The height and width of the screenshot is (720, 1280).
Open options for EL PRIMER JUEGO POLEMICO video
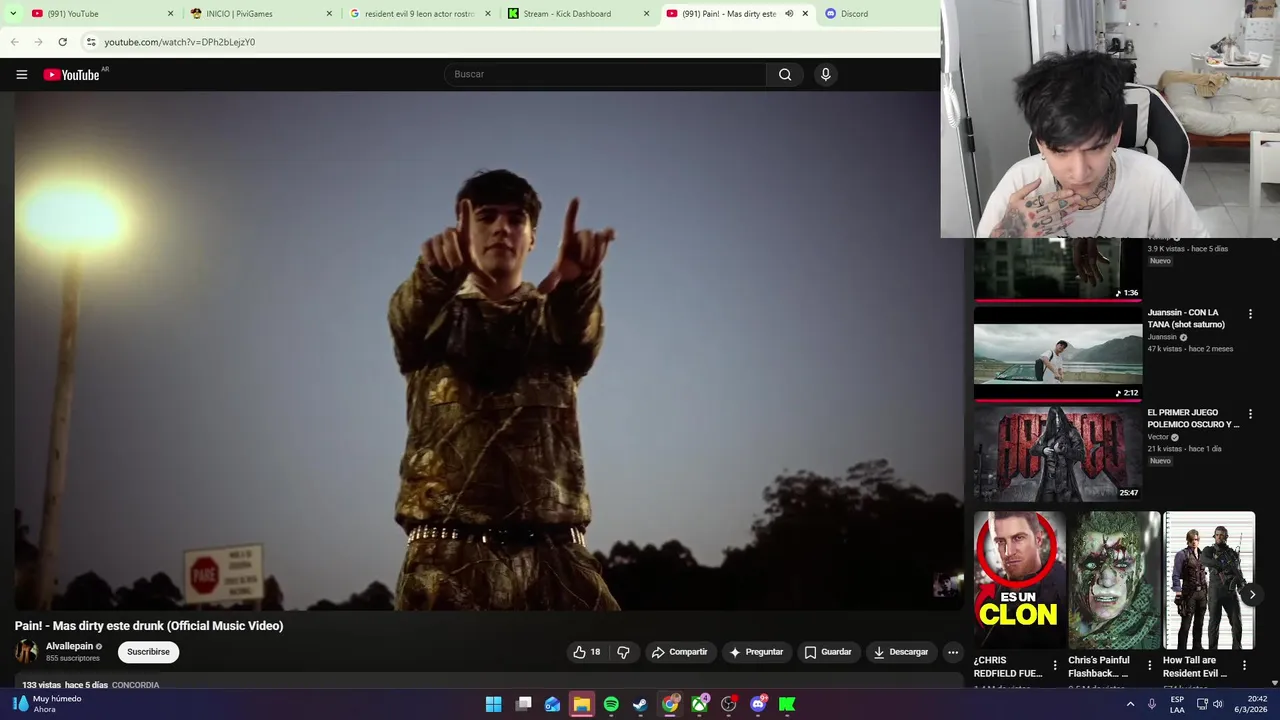1250,414
